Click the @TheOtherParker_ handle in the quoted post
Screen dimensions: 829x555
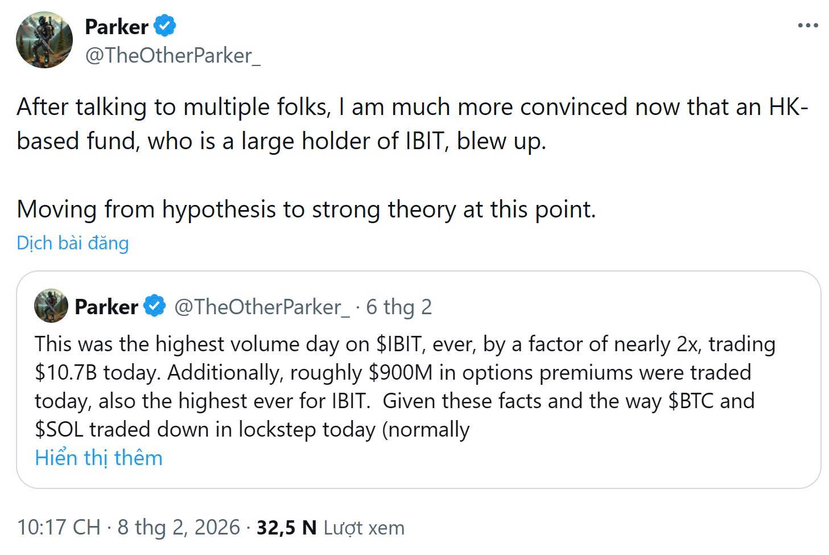(263, 306)
